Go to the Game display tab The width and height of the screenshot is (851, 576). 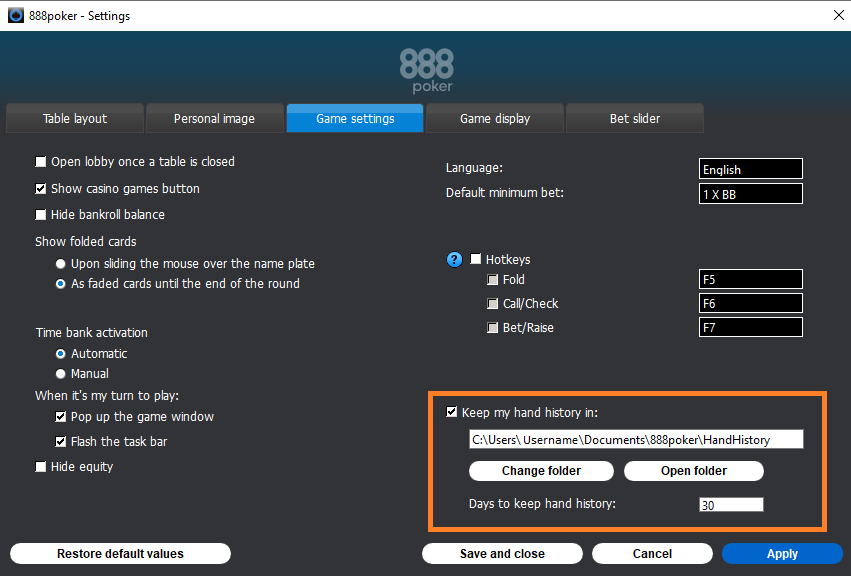pos(495,118)
